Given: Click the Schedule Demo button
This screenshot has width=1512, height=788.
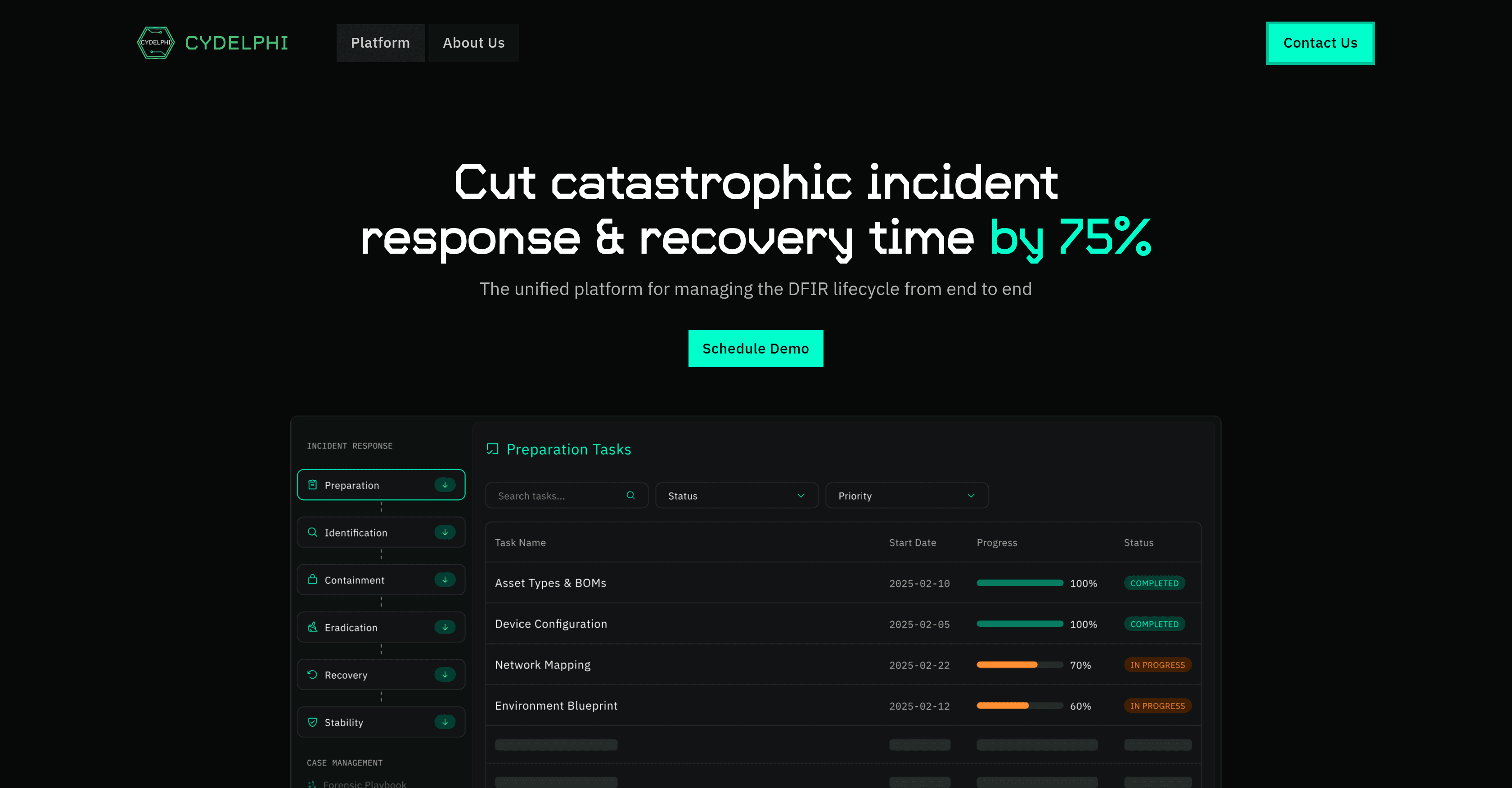Looking at the screenshot, I should pos(756,348).
